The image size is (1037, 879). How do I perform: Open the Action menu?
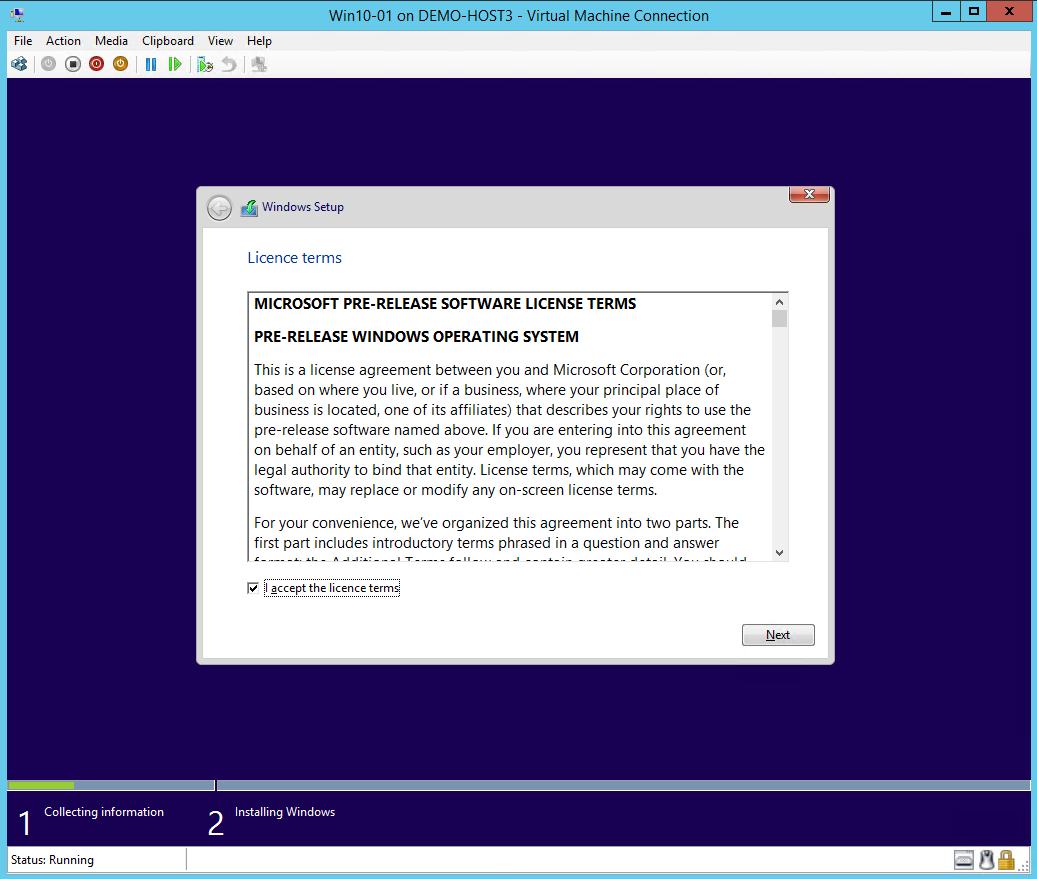coord(63,41)
